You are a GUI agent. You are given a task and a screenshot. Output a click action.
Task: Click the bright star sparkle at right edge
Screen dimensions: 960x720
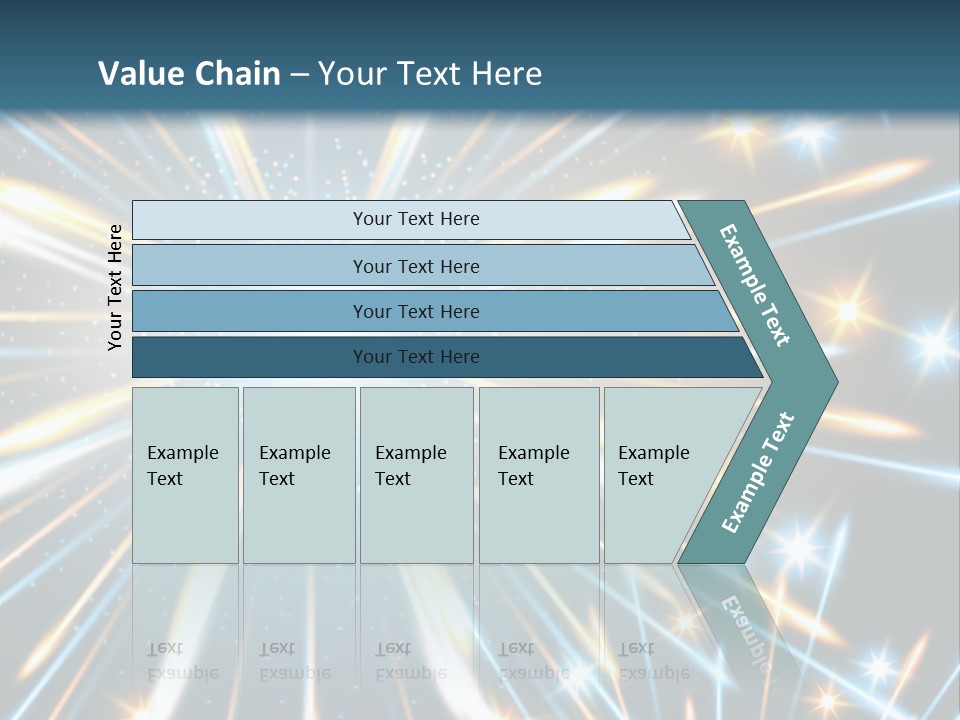point(937,345)
